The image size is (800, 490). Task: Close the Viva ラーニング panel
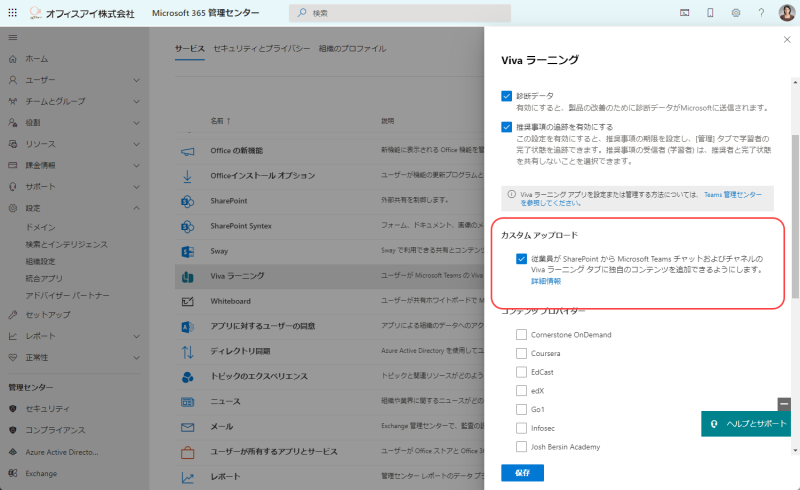tap(787, 39)
